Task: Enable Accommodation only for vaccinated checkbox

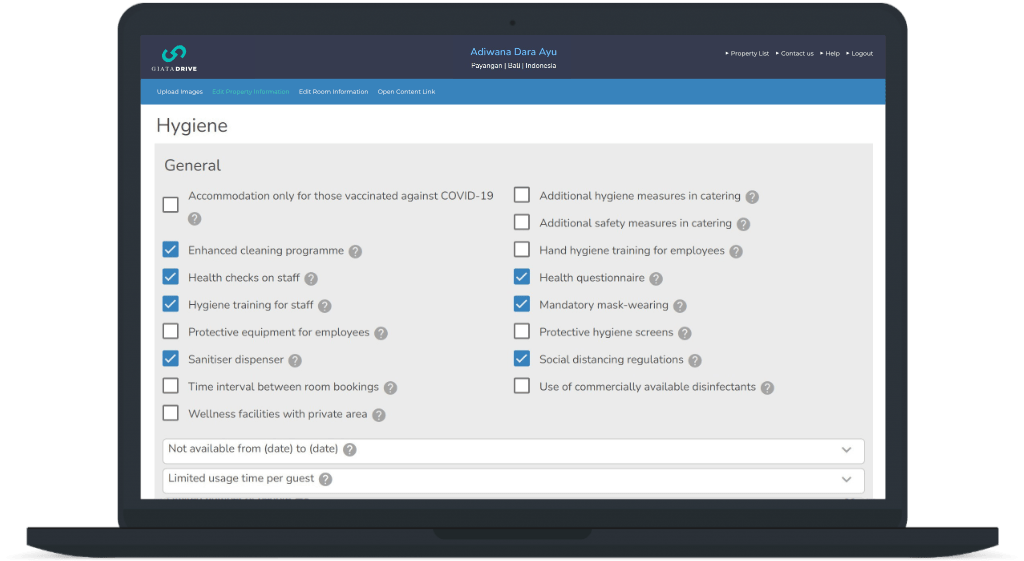Action: (x=171, y=205)
